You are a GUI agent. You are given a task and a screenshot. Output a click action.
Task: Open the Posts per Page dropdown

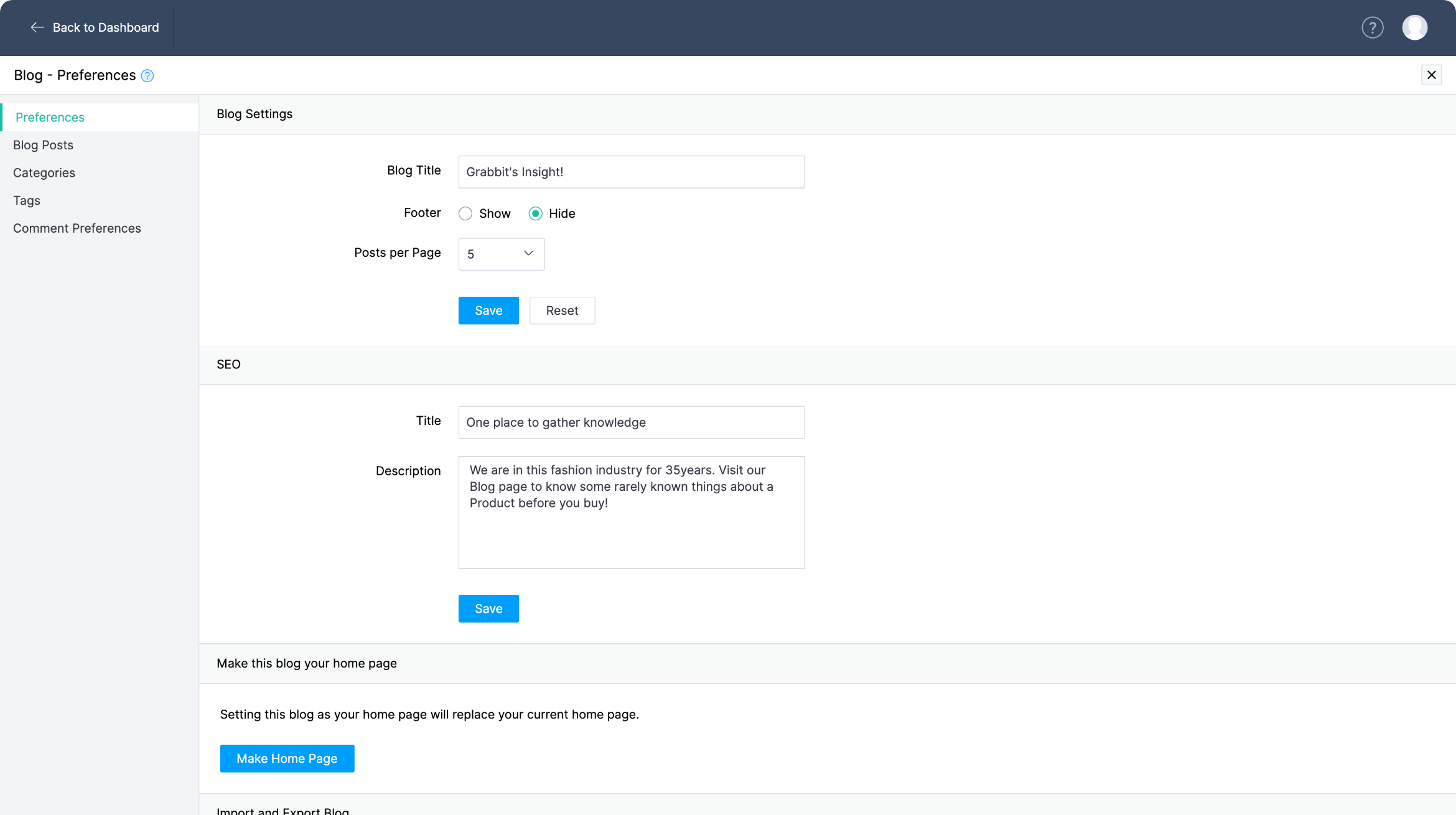[501, 254]
